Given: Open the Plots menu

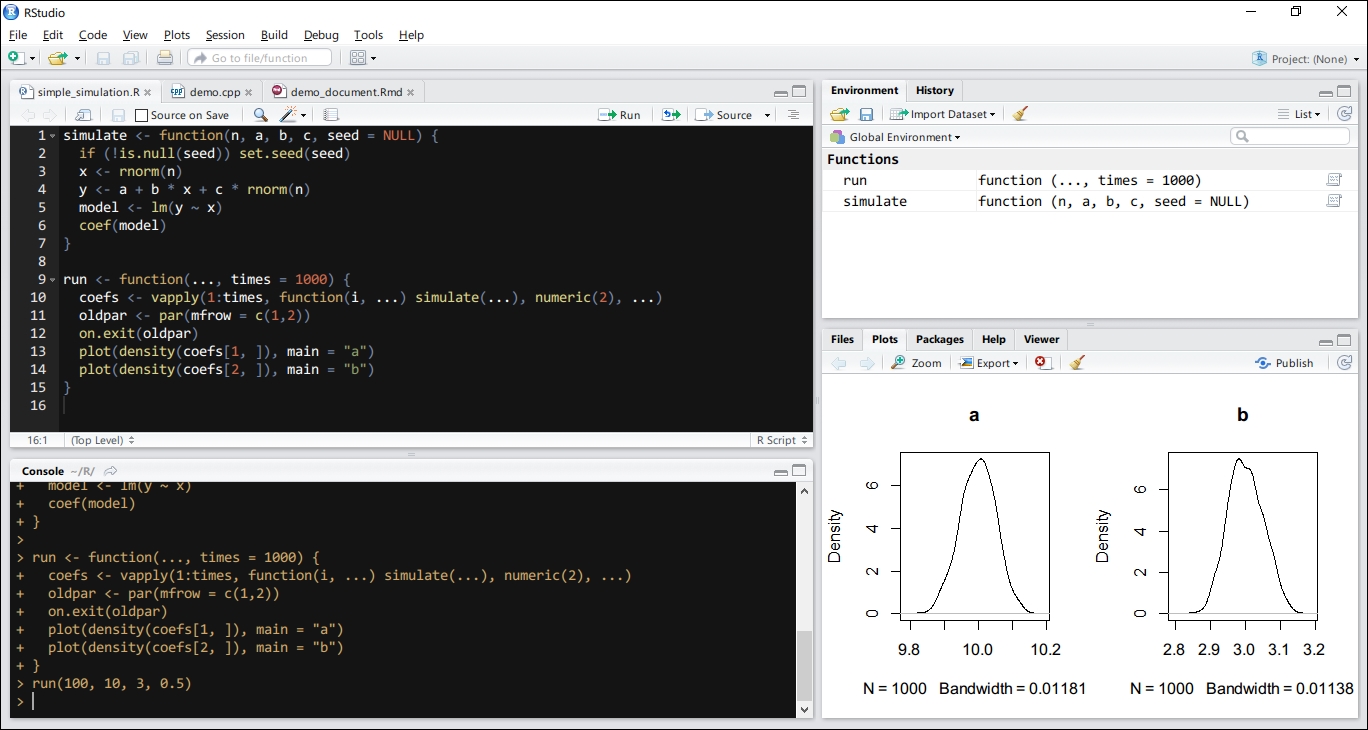Looking at the screenshot, I should click(177, 35).
